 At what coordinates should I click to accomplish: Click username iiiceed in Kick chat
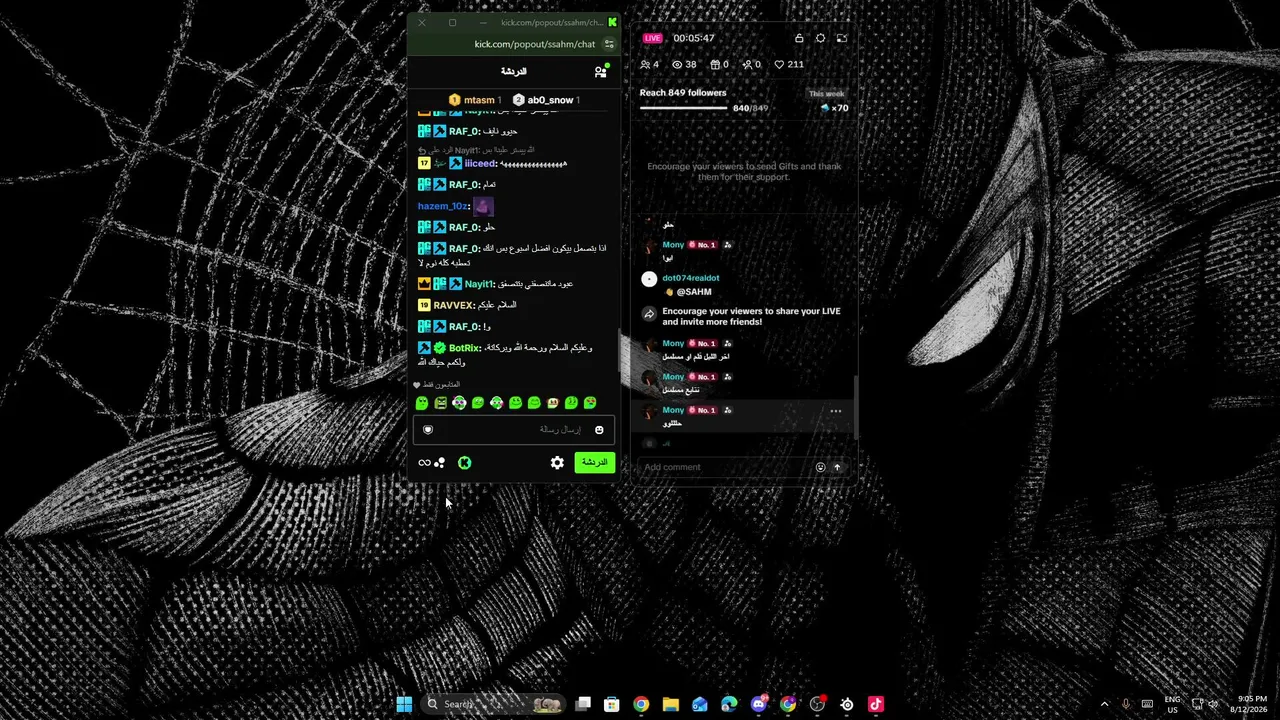pos(481,163)
